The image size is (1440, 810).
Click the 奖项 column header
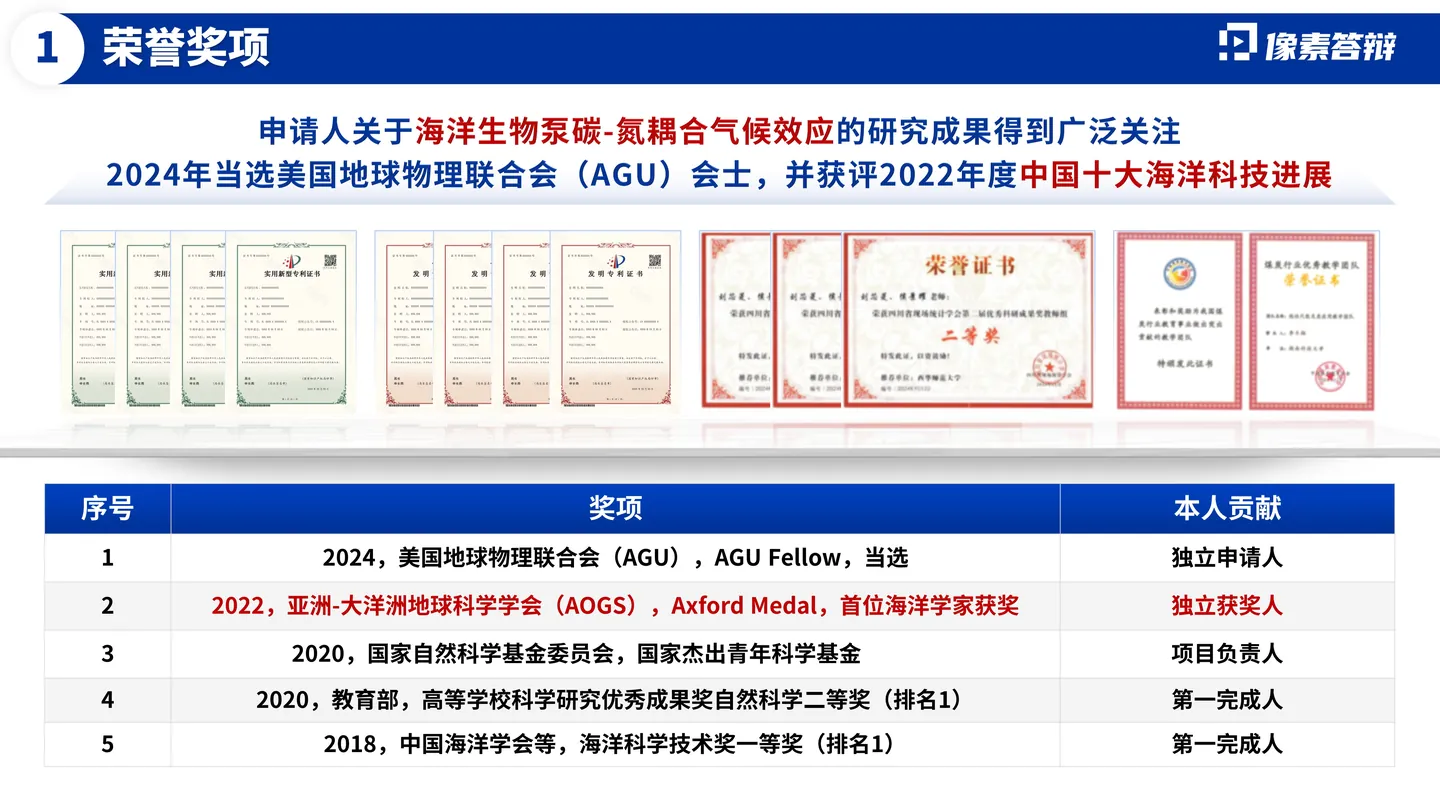pos(615,508)
